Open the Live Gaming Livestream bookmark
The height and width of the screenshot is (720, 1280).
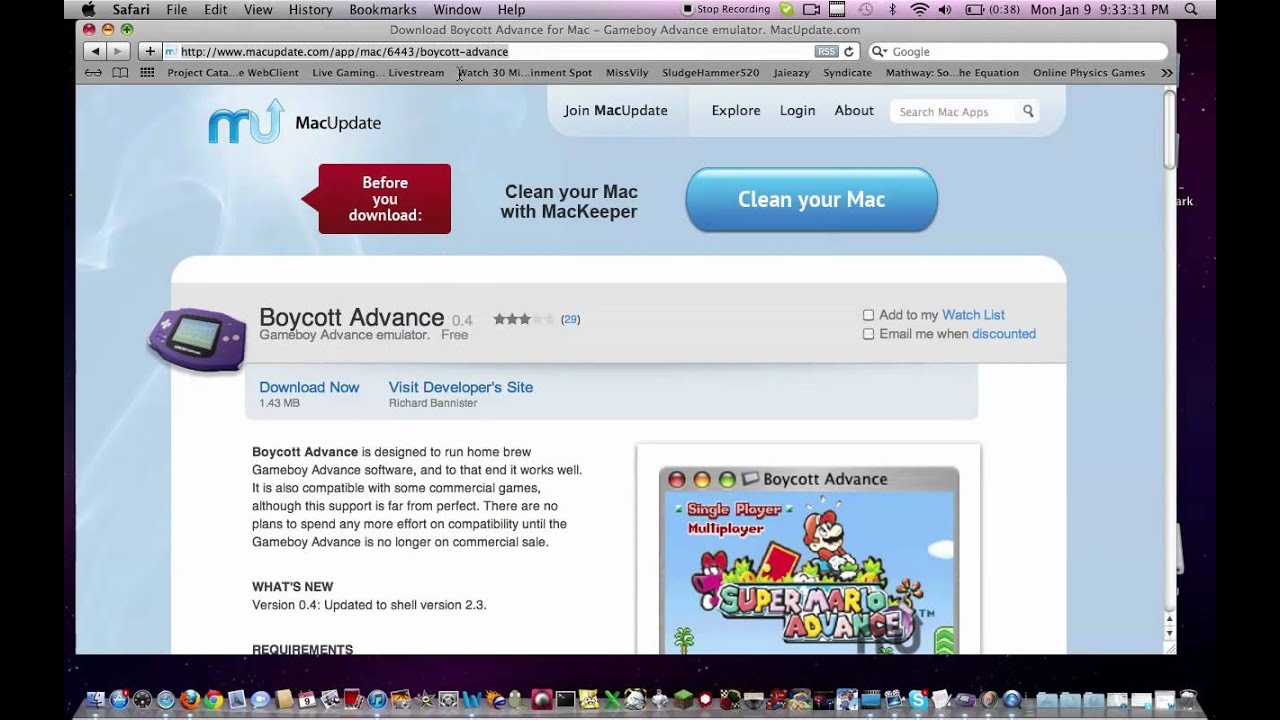coord(378,73)
